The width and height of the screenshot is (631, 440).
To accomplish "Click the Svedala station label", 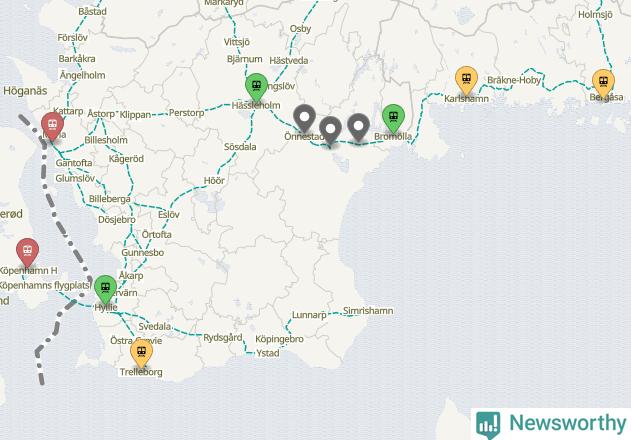I will pyautogui.click(x=155, y=326).
